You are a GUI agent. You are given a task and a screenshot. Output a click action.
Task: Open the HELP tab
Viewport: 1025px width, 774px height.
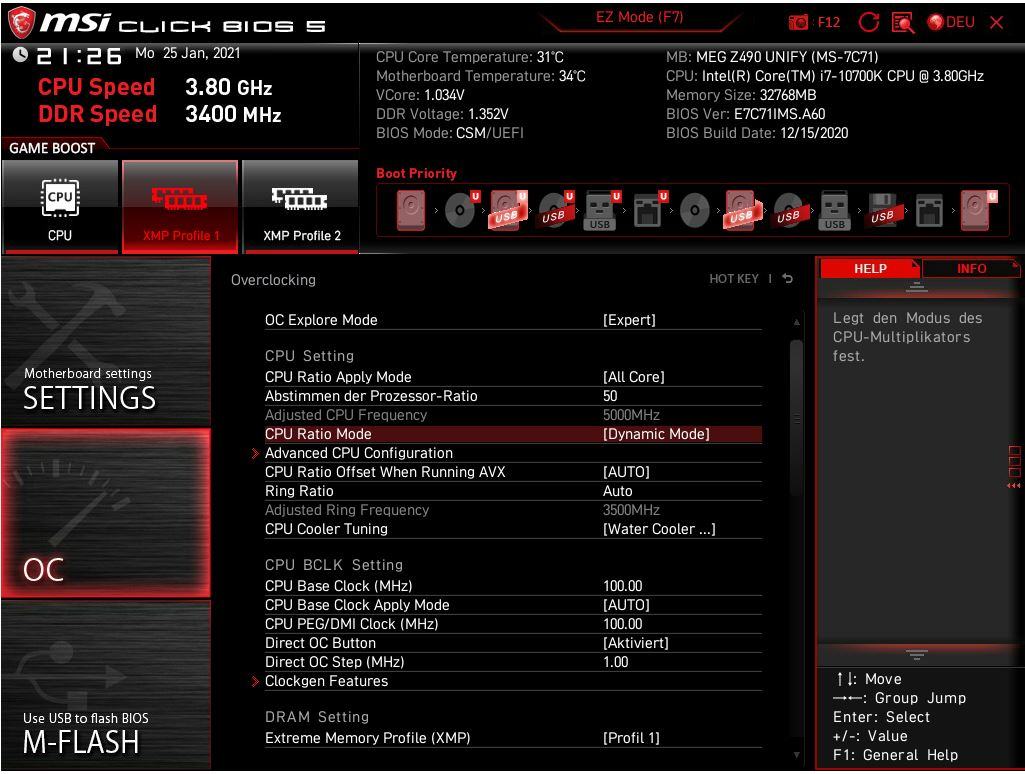(870, 269)
